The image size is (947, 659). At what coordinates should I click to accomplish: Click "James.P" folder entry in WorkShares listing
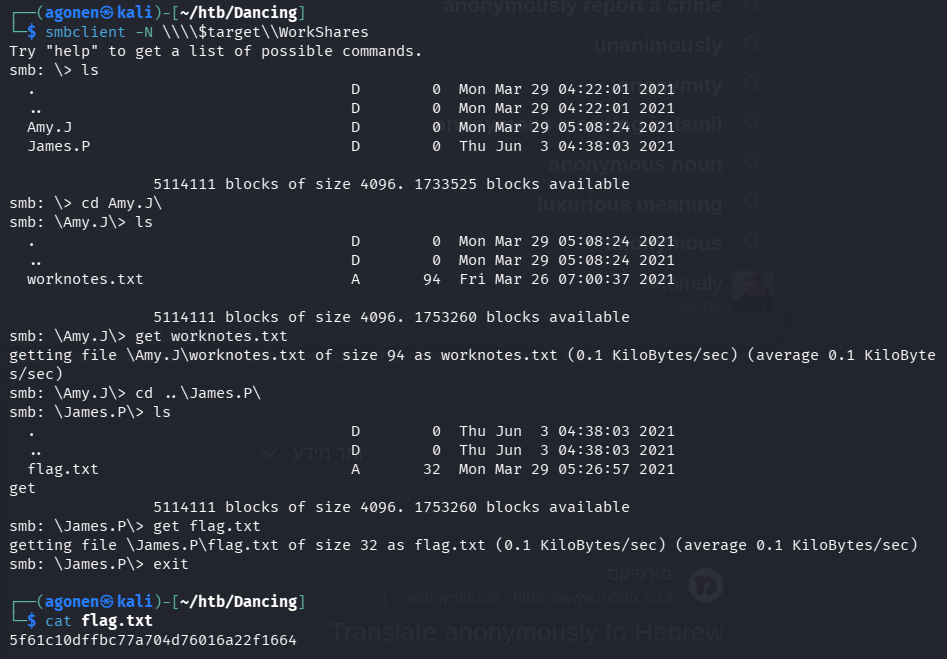[58, 146]
